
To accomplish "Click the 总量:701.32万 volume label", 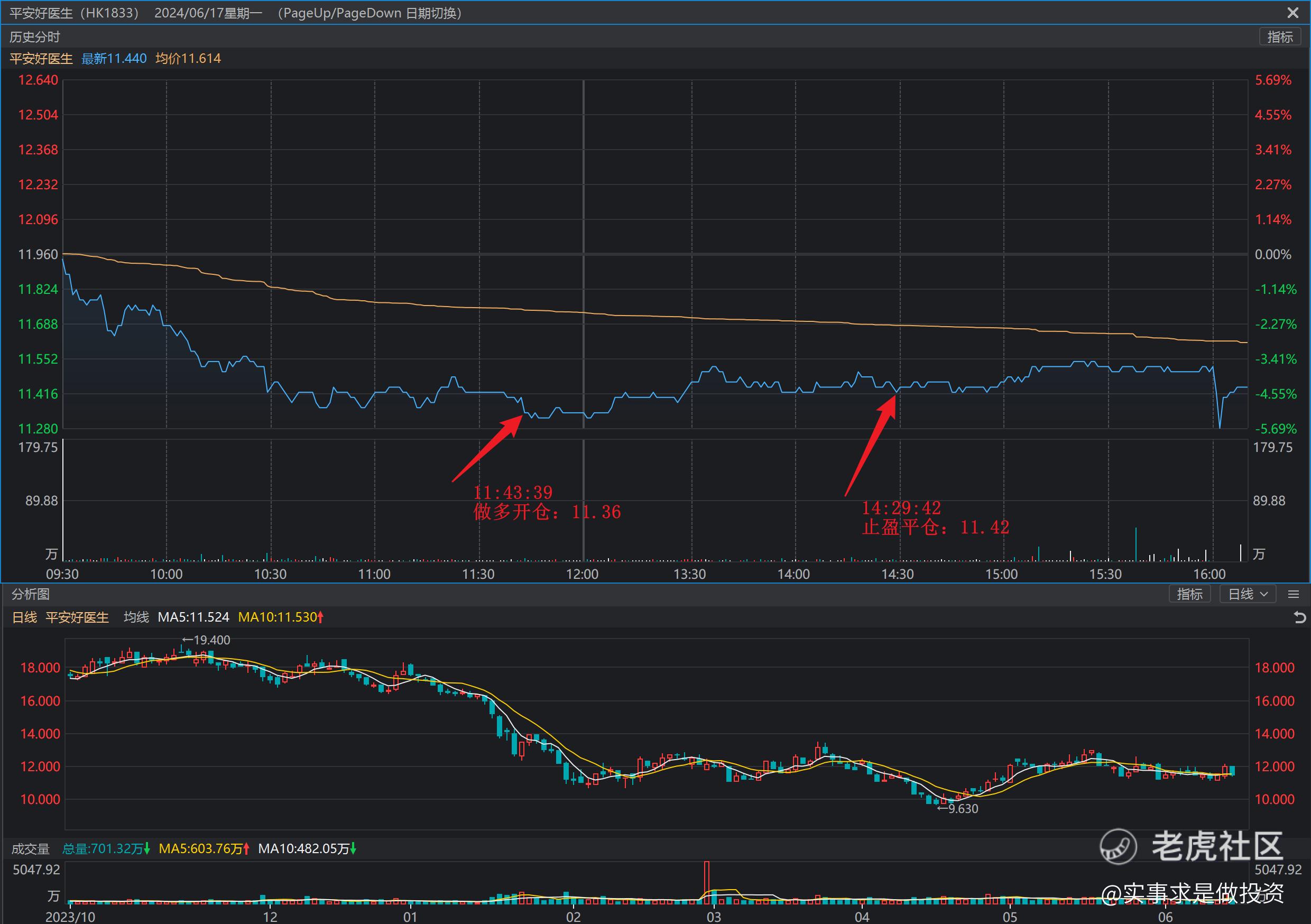I will click(106, 848).
